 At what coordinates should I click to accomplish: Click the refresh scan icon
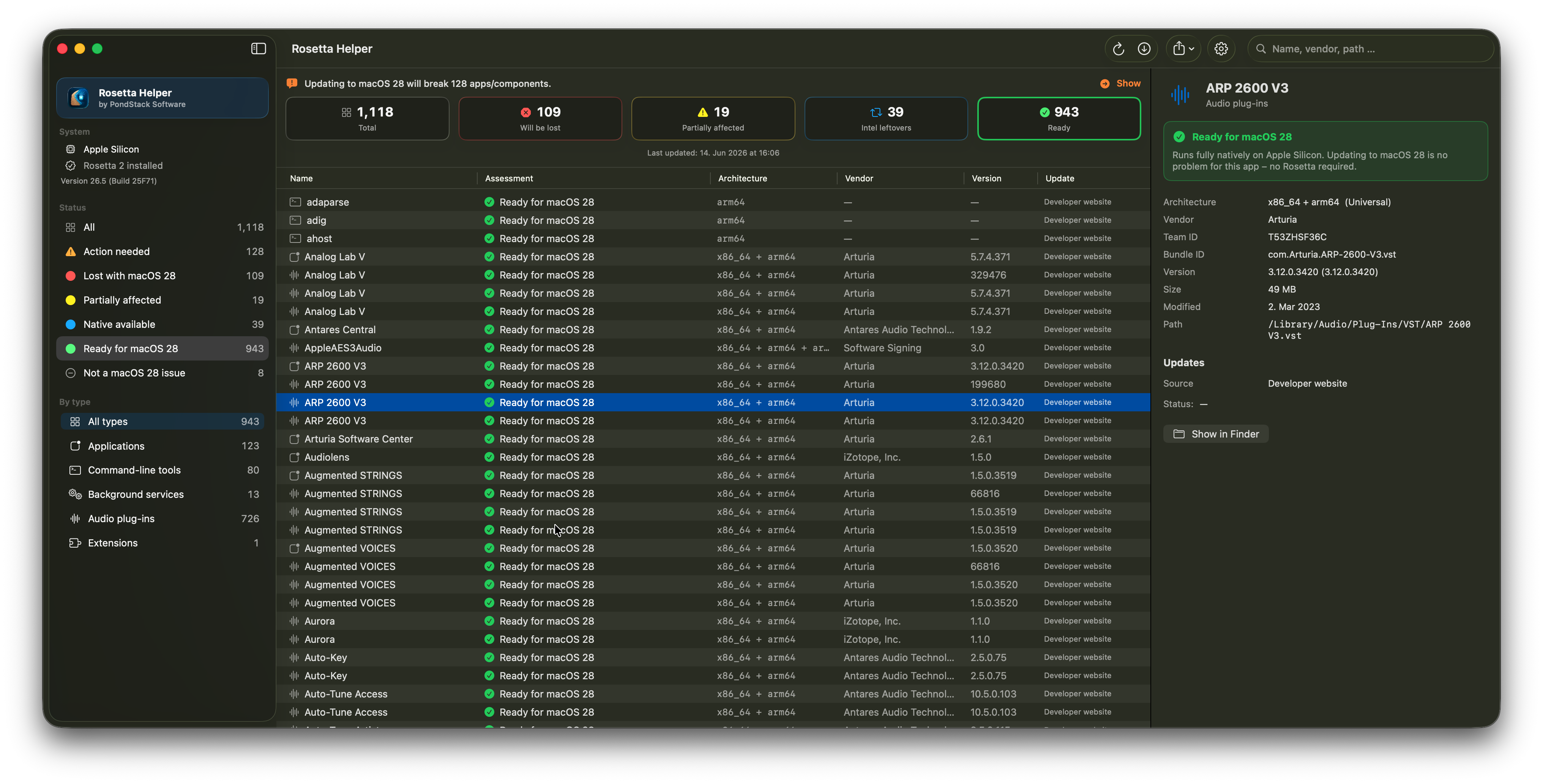(1118, 49)
